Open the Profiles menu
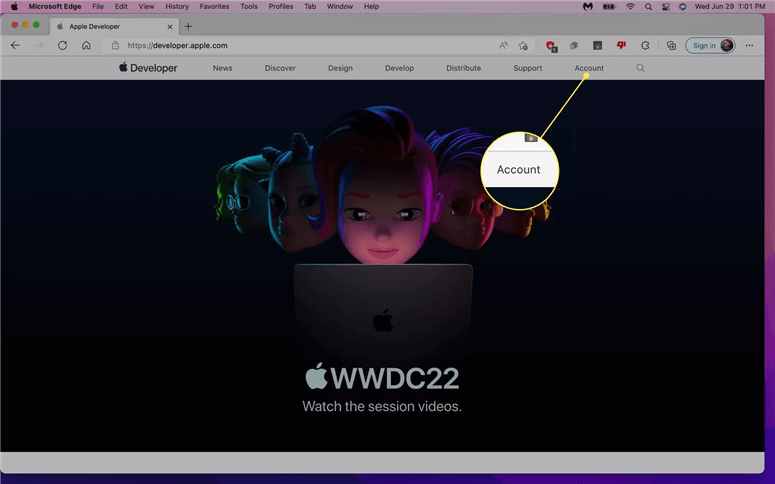This screenshot has height=484, width=775. coord(281,6)
